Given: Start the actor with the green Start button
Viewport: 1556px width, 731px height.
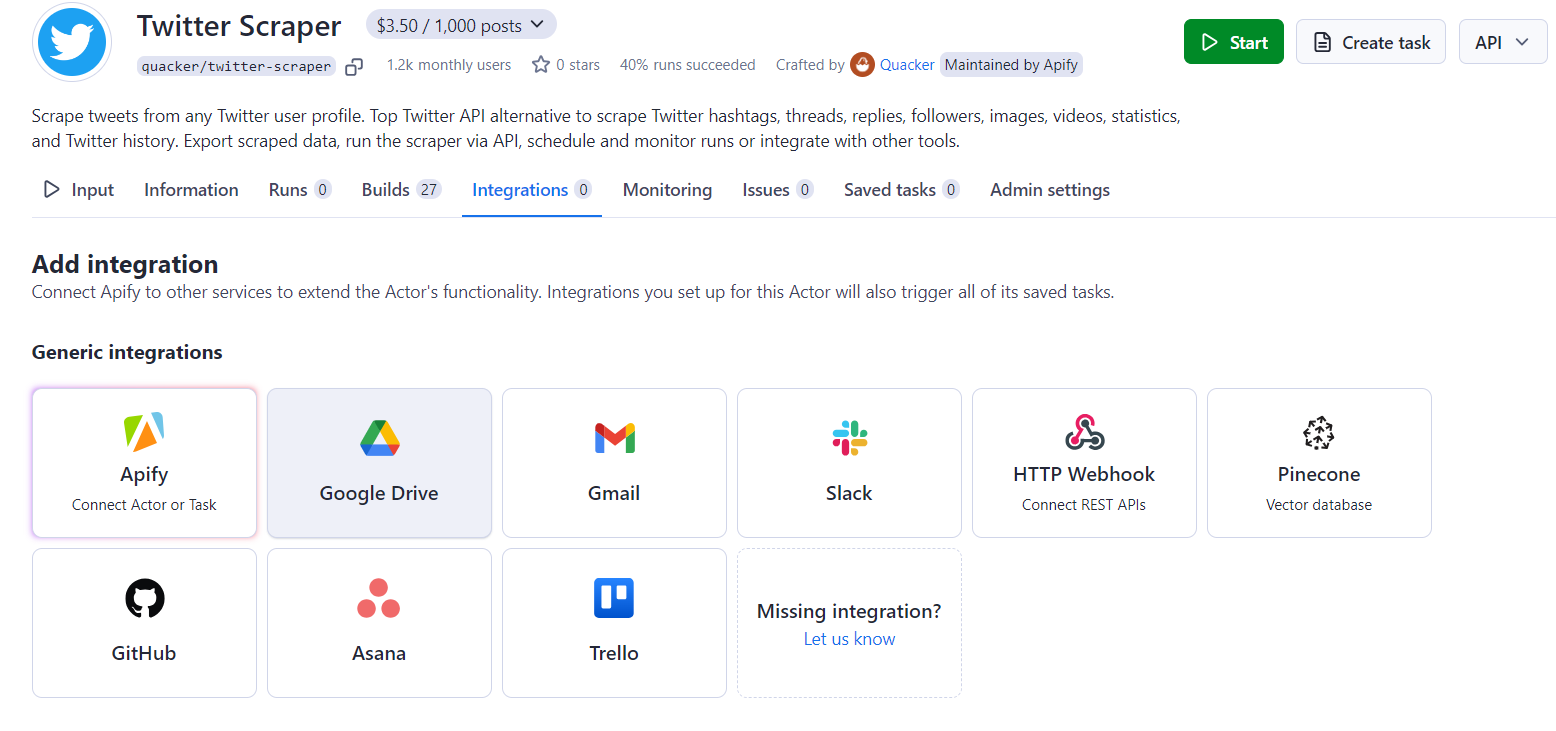Looking at the screenshot, I should pos(1234,42).
